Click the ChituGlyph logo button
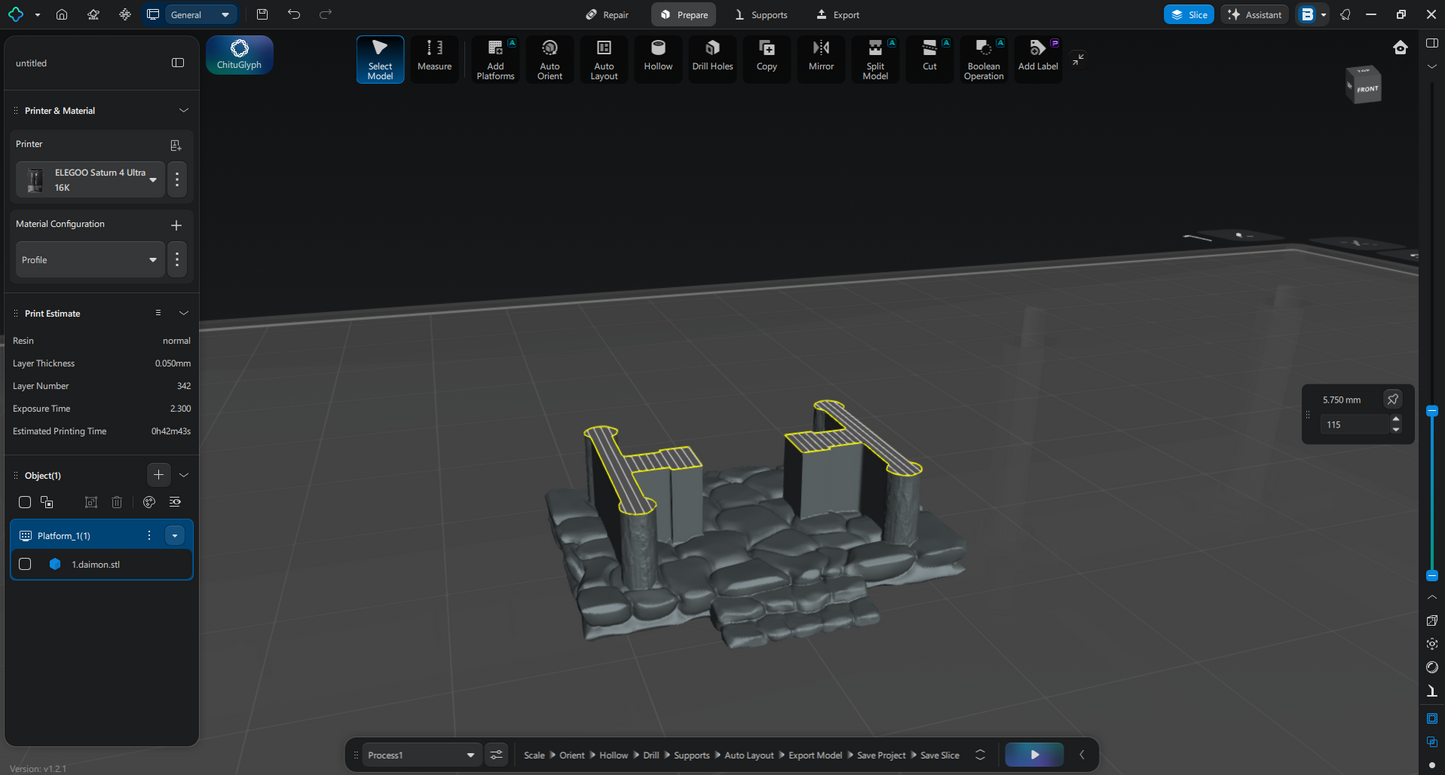Viewport: 1445px width, 775px height. click(x=239, y=54)
